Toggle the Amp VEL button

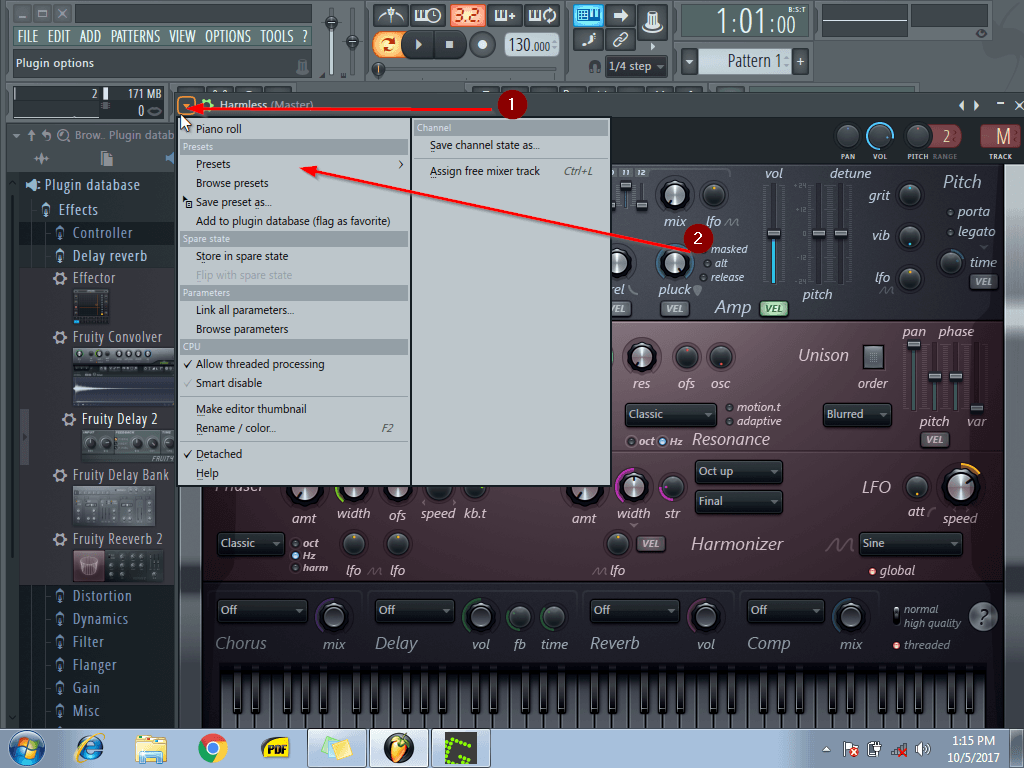click(x=774, y=308)
